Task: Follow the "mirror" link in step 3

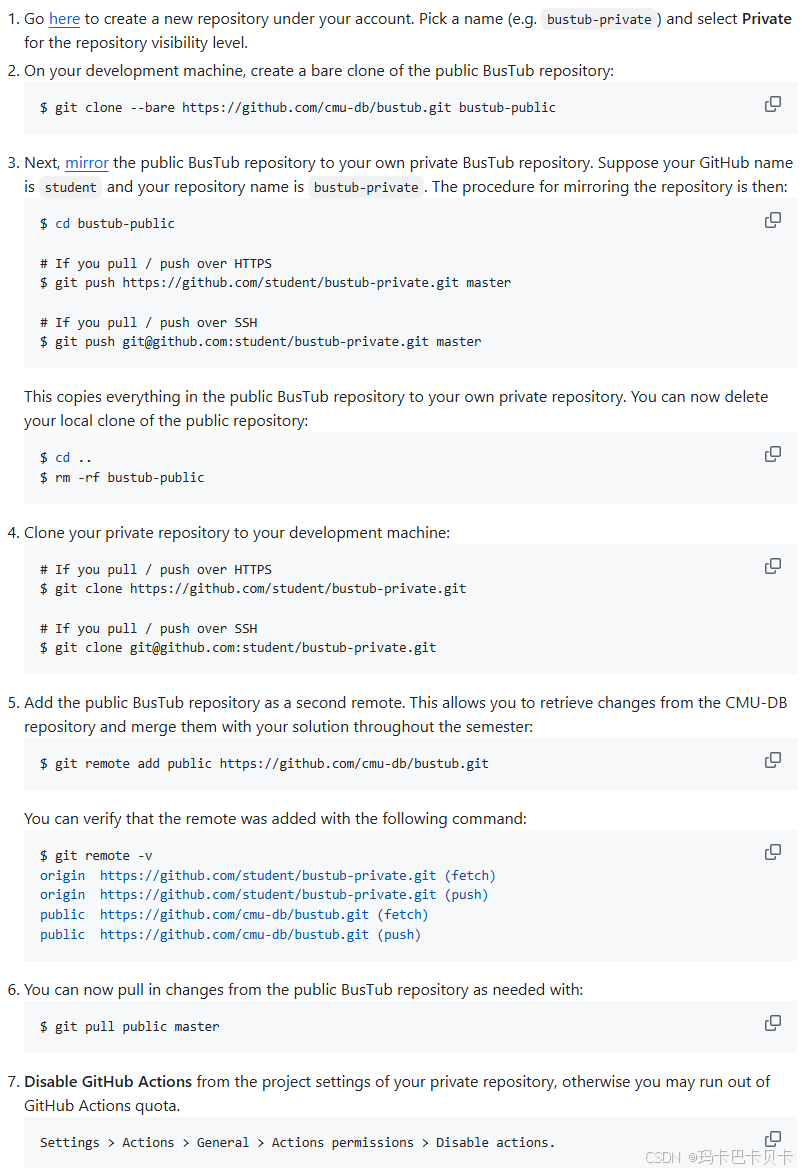Action: (x=87, y=162)
